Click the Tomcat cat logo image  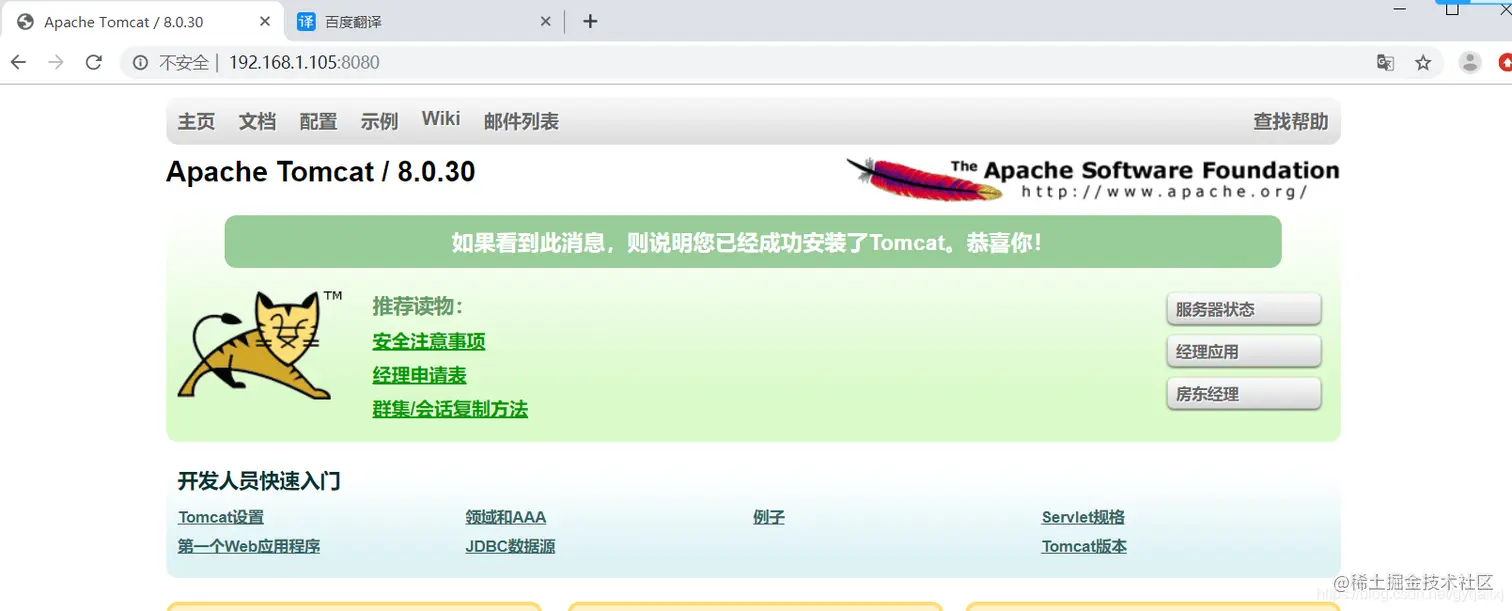[259, 345]
